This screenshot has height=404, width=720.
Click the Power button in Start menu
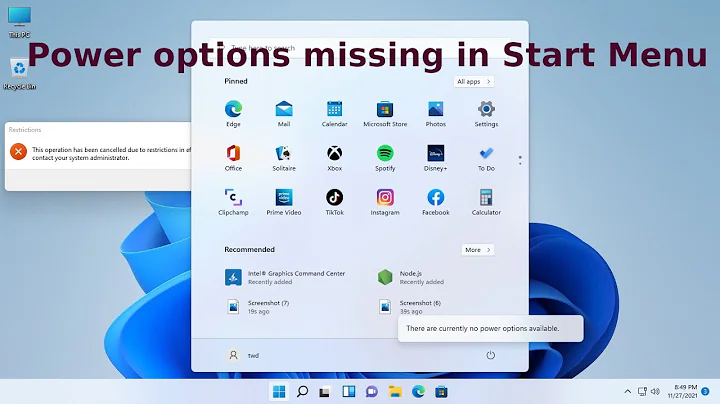tap(490, 355)
